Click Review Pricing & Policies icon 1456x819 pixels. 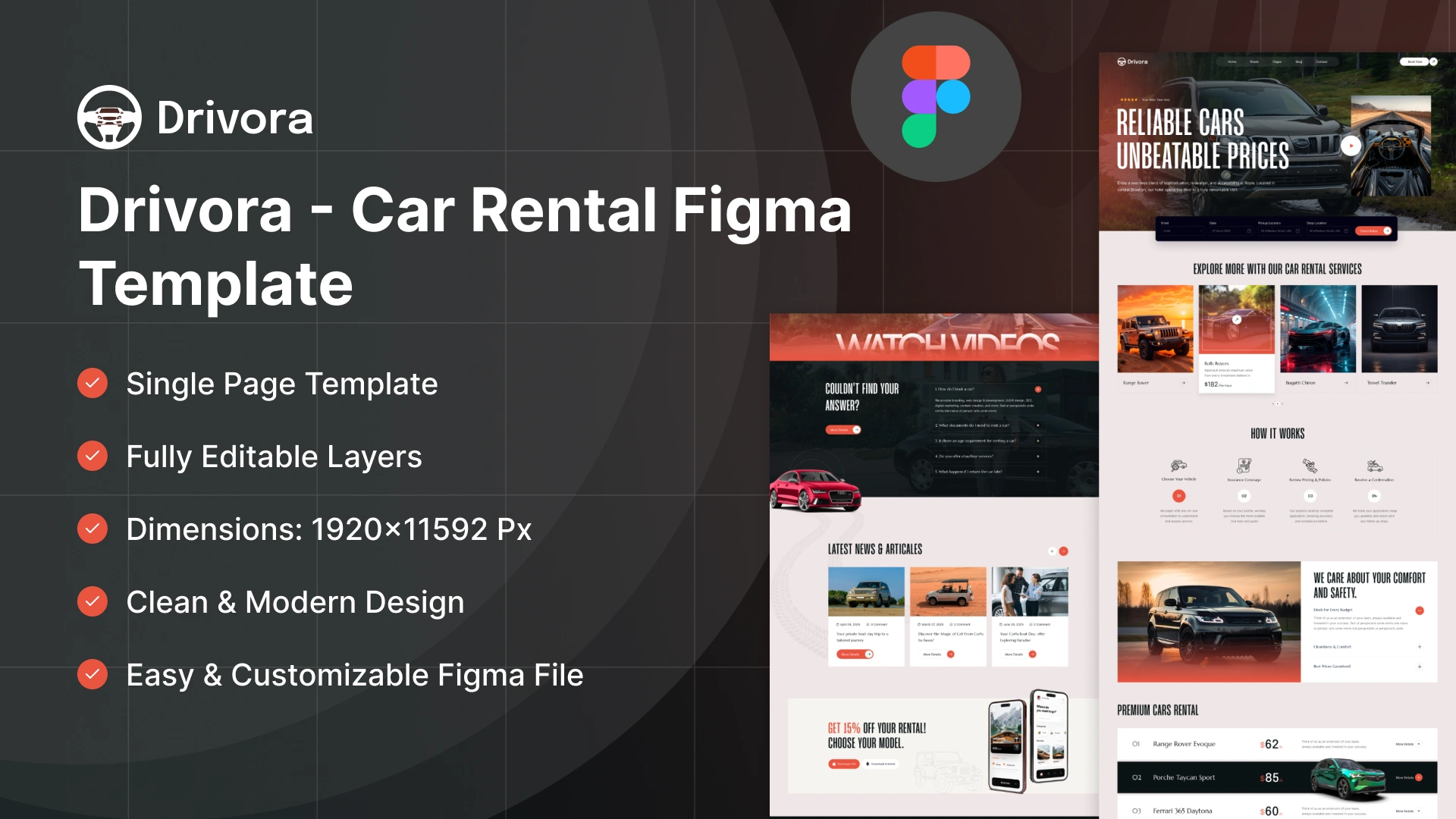[x=1310, y=465]
